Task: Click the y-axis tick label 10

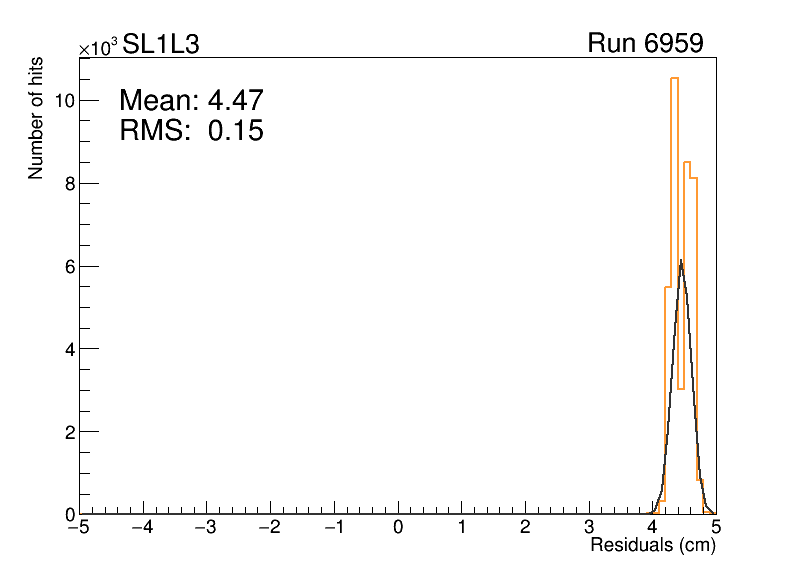Action: tap(61, 100)
